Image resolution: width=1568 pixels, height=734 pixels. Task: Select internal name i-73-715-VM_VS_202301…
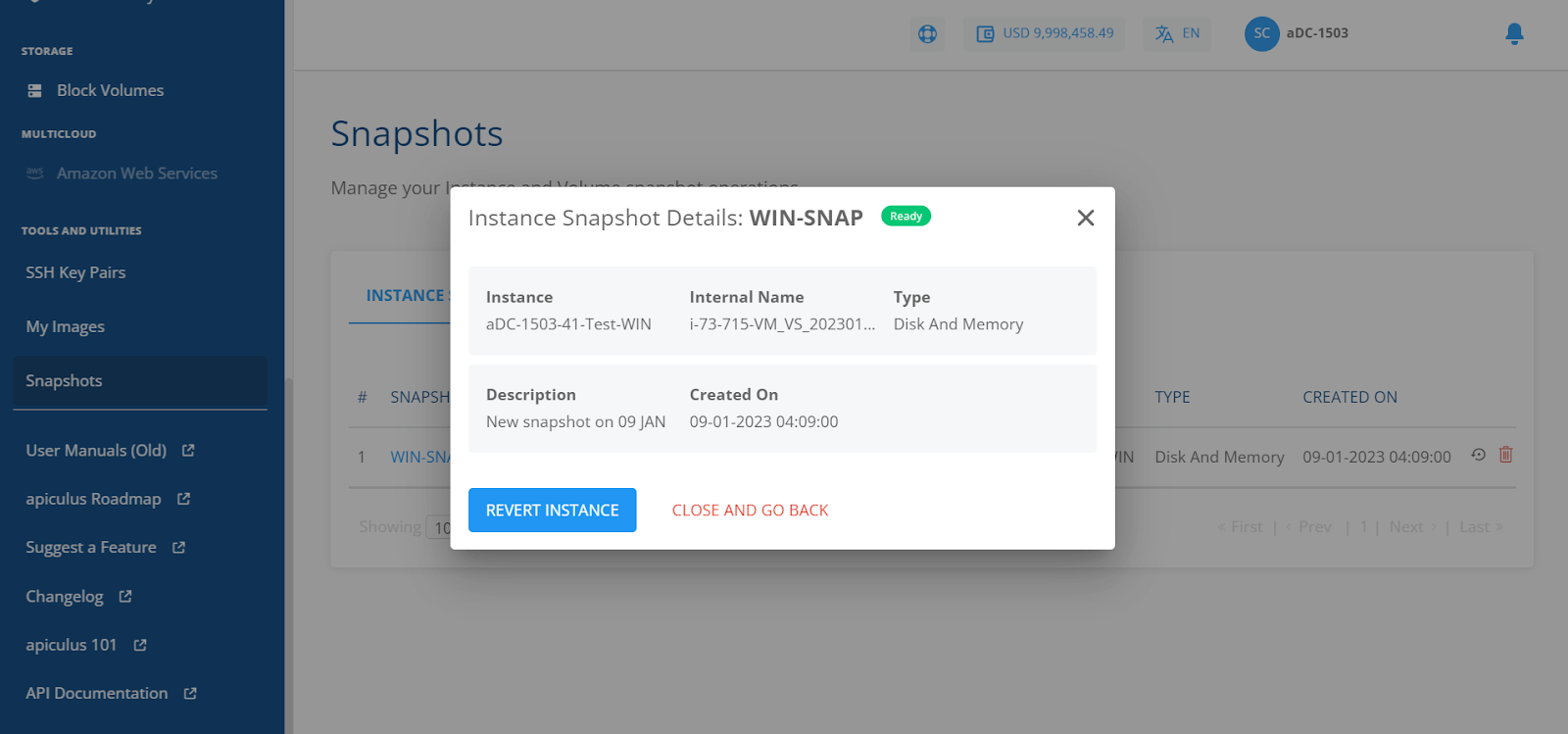coord(782,324)
